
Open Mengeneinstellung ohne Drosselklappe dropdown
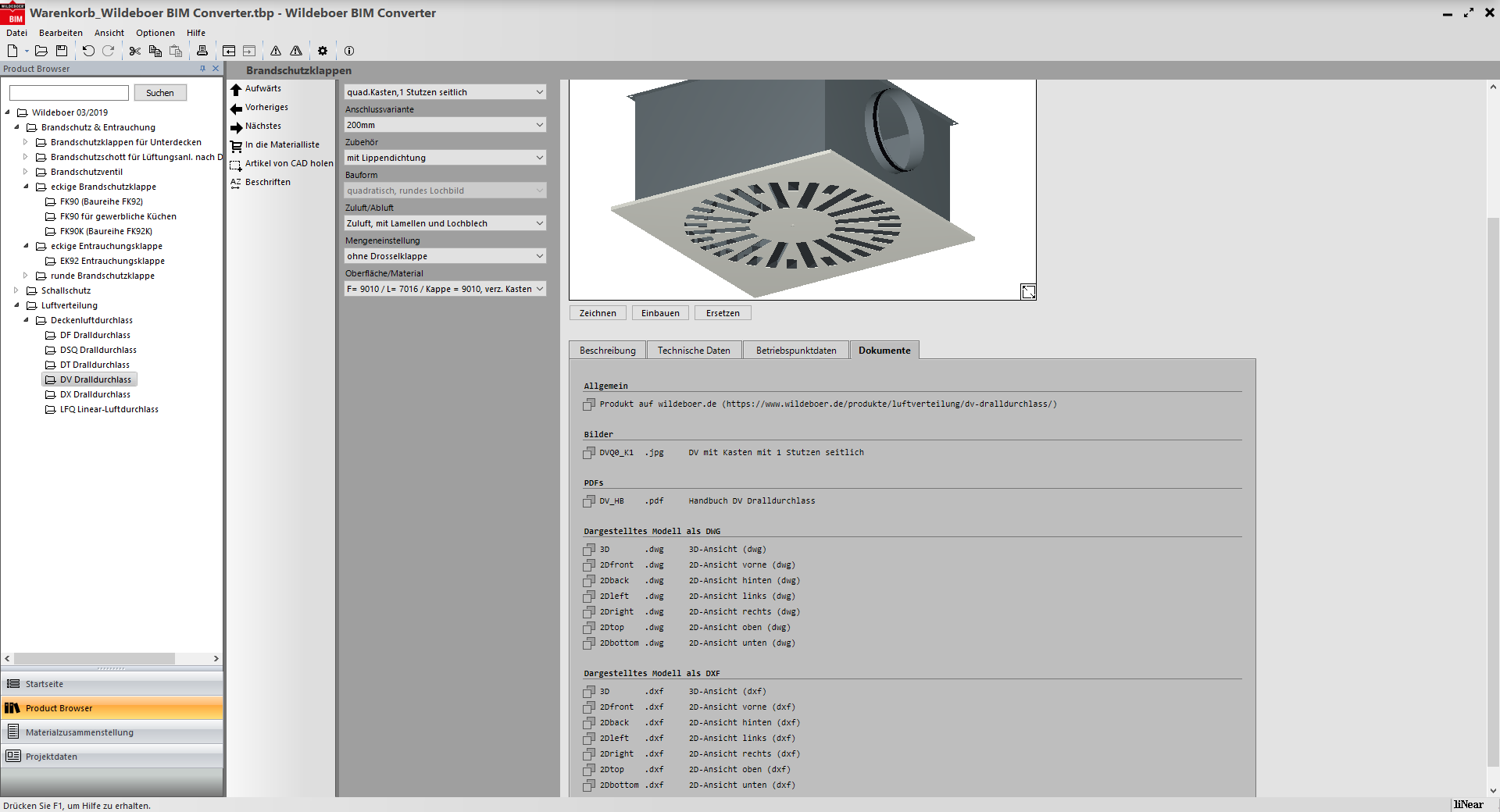(x=445, y=256)
